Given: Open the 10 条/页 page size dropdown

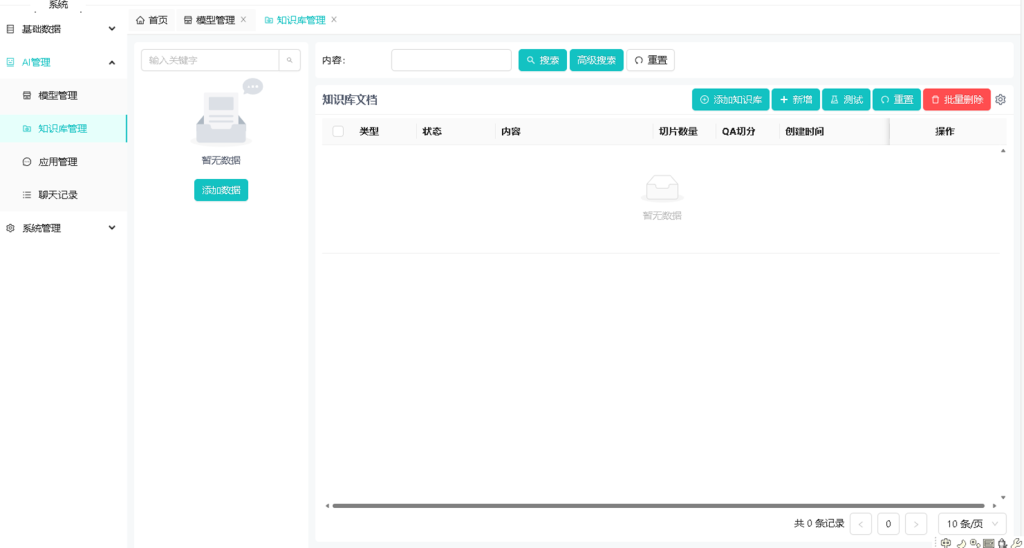Looking at the screenshot, I should 972,524.
